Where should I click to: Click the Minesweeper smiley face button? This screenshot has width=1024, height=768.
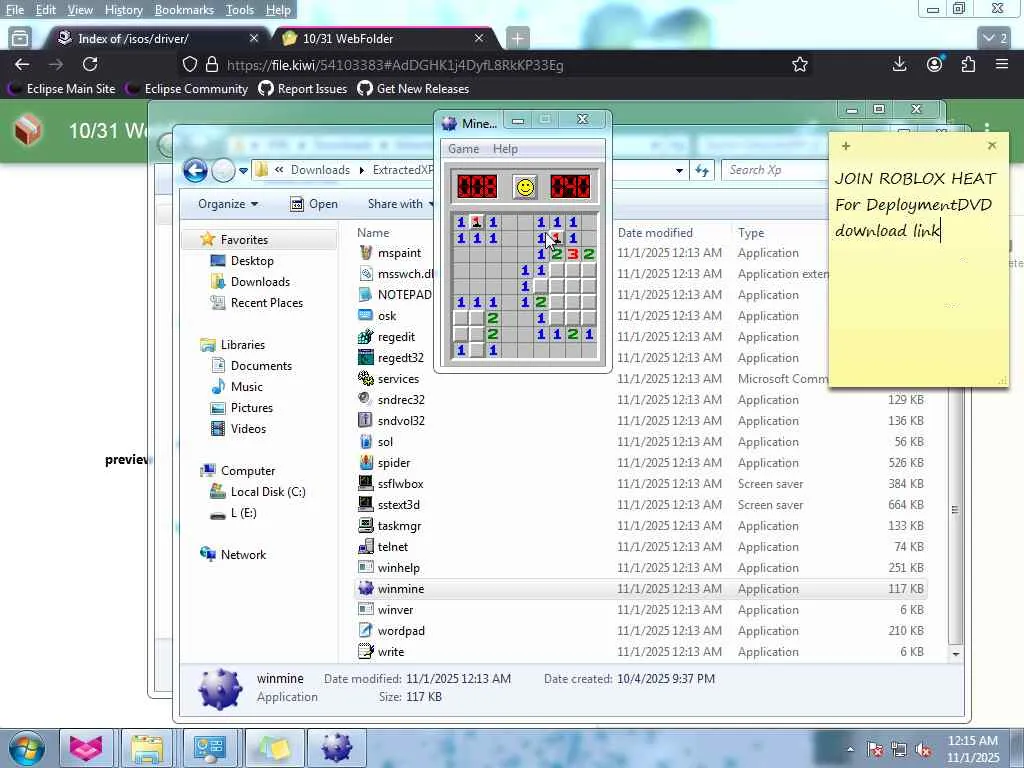click(525, 187)
